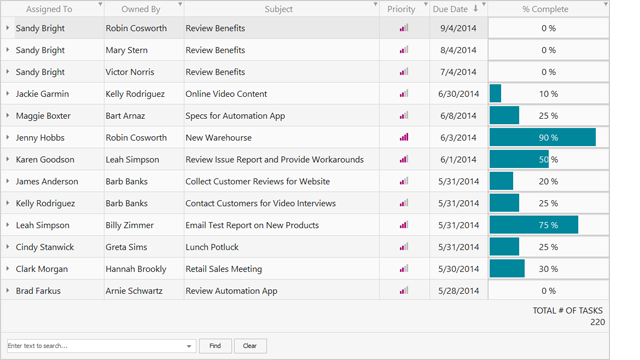Expand the Jackie Garmin row
The width and height of the screenshot is (640, 360).
pyautogui.click(x=7, y=93)
